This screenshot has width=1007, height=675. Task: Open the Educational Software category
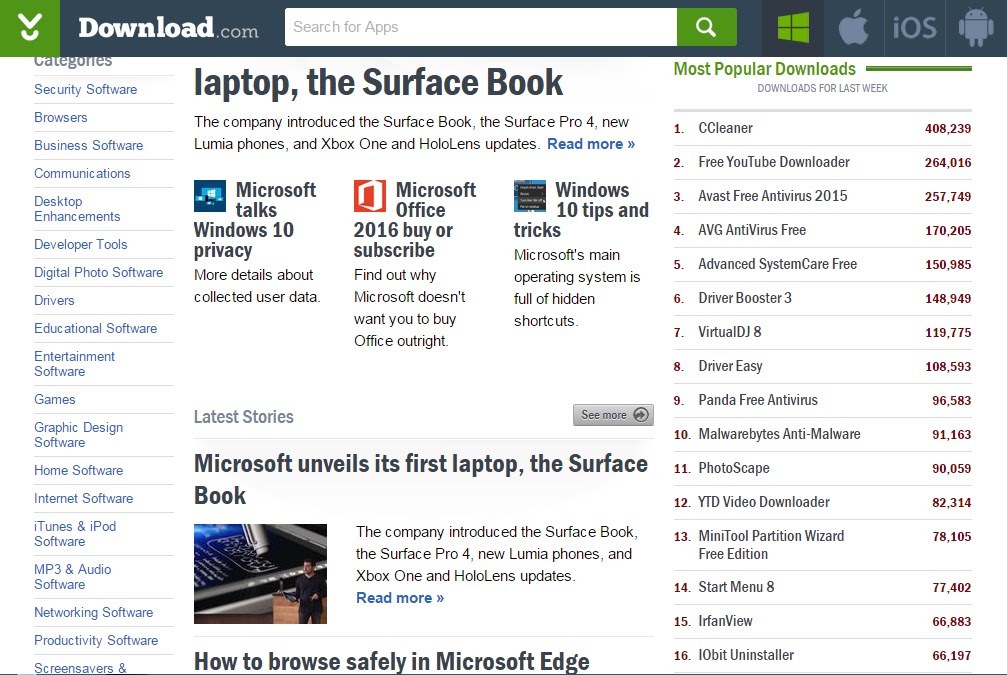(96, 328)
